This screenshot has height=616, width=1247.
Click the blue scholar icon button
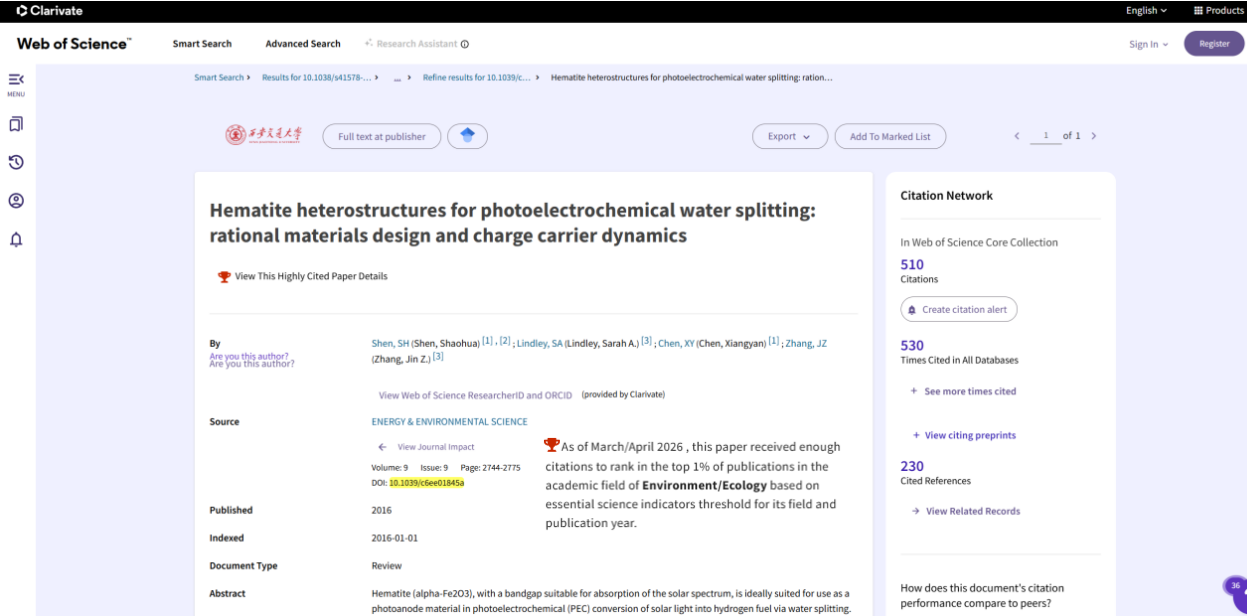pyautogui.click(x=467, y=136)
